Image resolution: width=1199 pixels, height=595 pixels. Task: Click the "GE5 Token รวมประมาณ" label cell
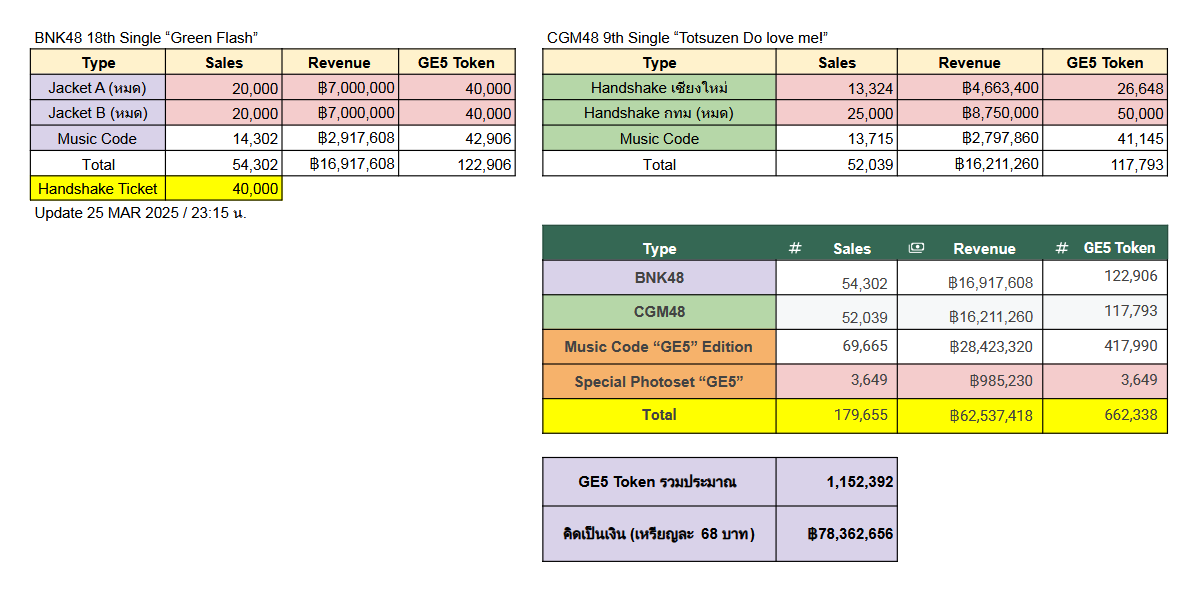point(659,482)
